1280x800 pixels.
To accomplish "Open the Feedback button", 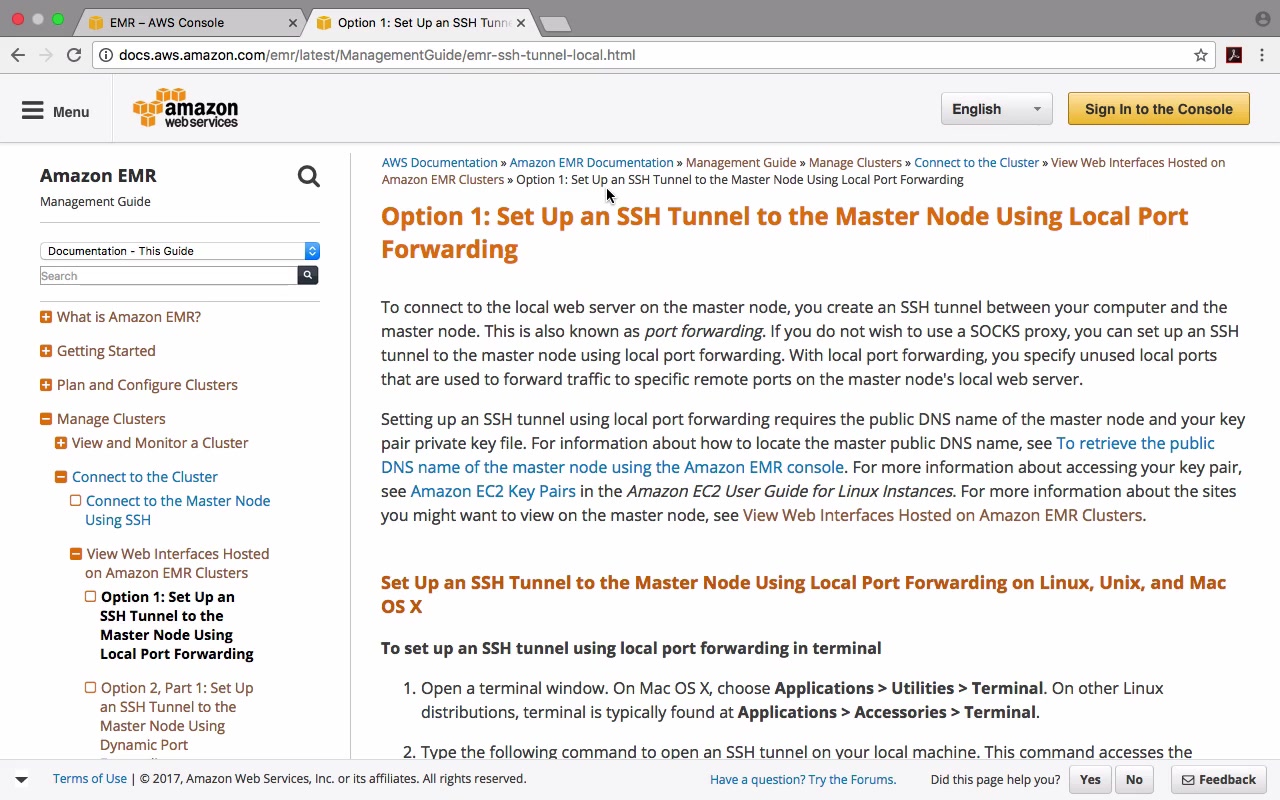I will pyautogui.click(x=1219, y=780).
